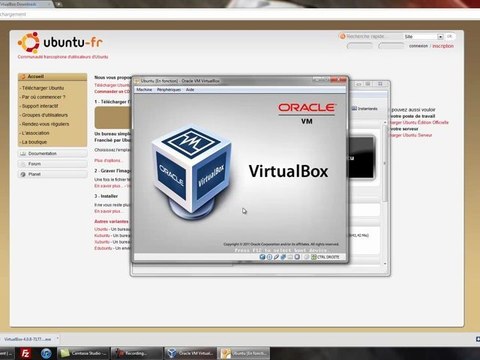
Task: Click the Instantanés button in the VirtualBox Manager behind
Action: [365, 108]
